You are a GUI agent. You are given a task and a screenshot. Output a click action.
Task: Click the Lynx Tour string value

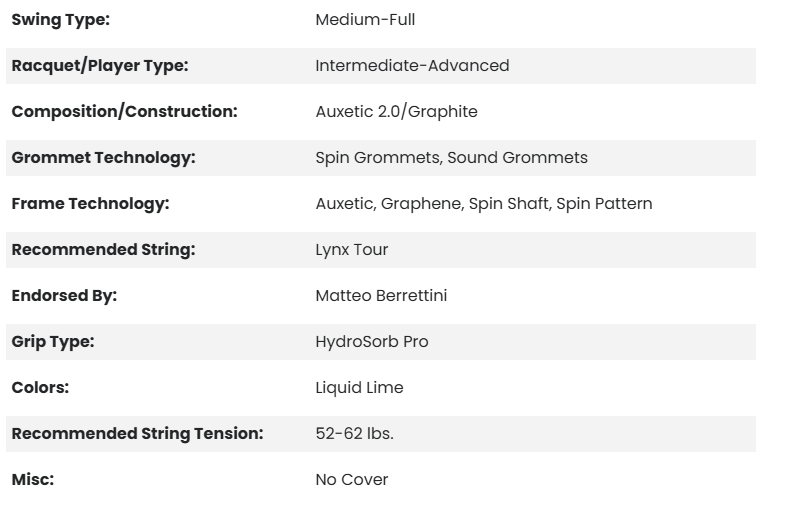click(x=351, y=250)
